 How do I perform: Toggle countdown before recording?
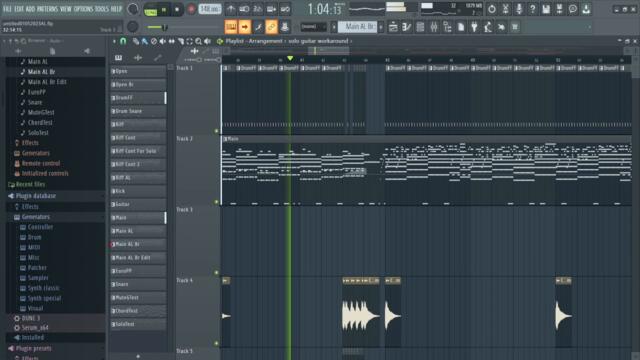click(x=258, y=9)
